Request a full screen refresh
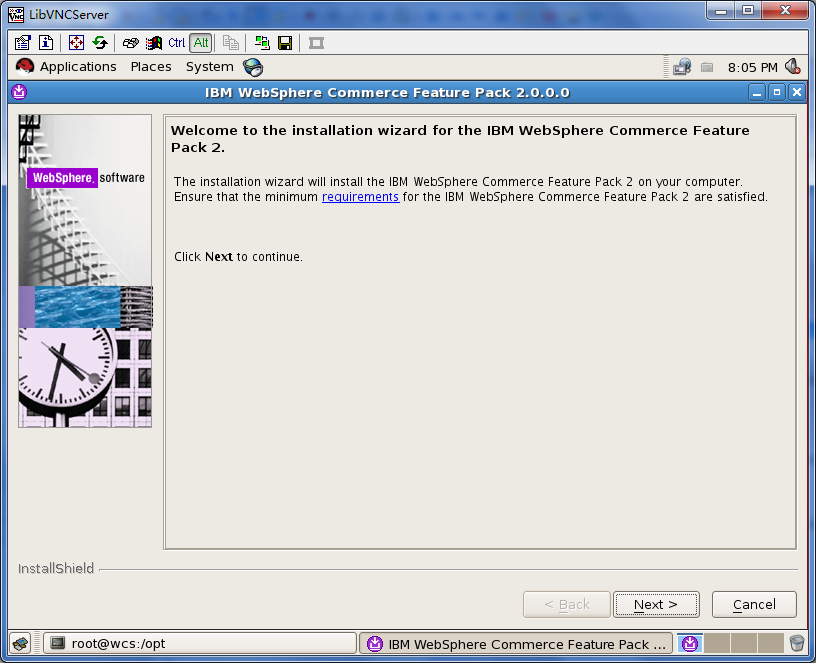 [99, 42]
